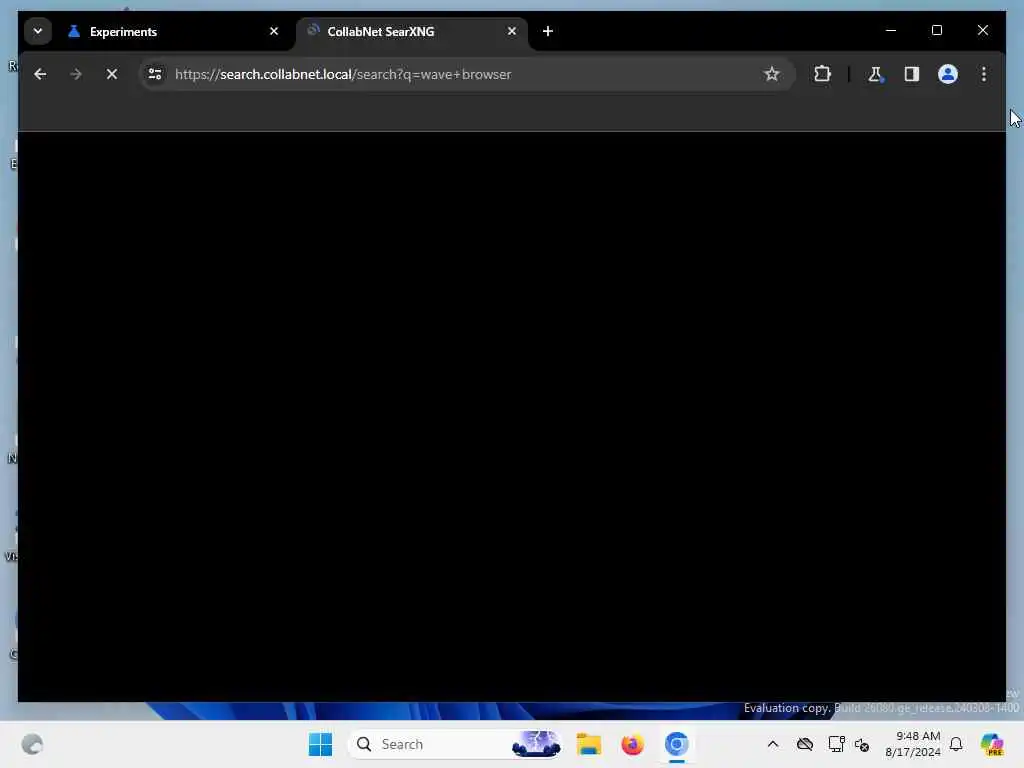Open the display tray icon
Image resolution: width=1024 pixels, height=768 pixels.
coord(836,744)
